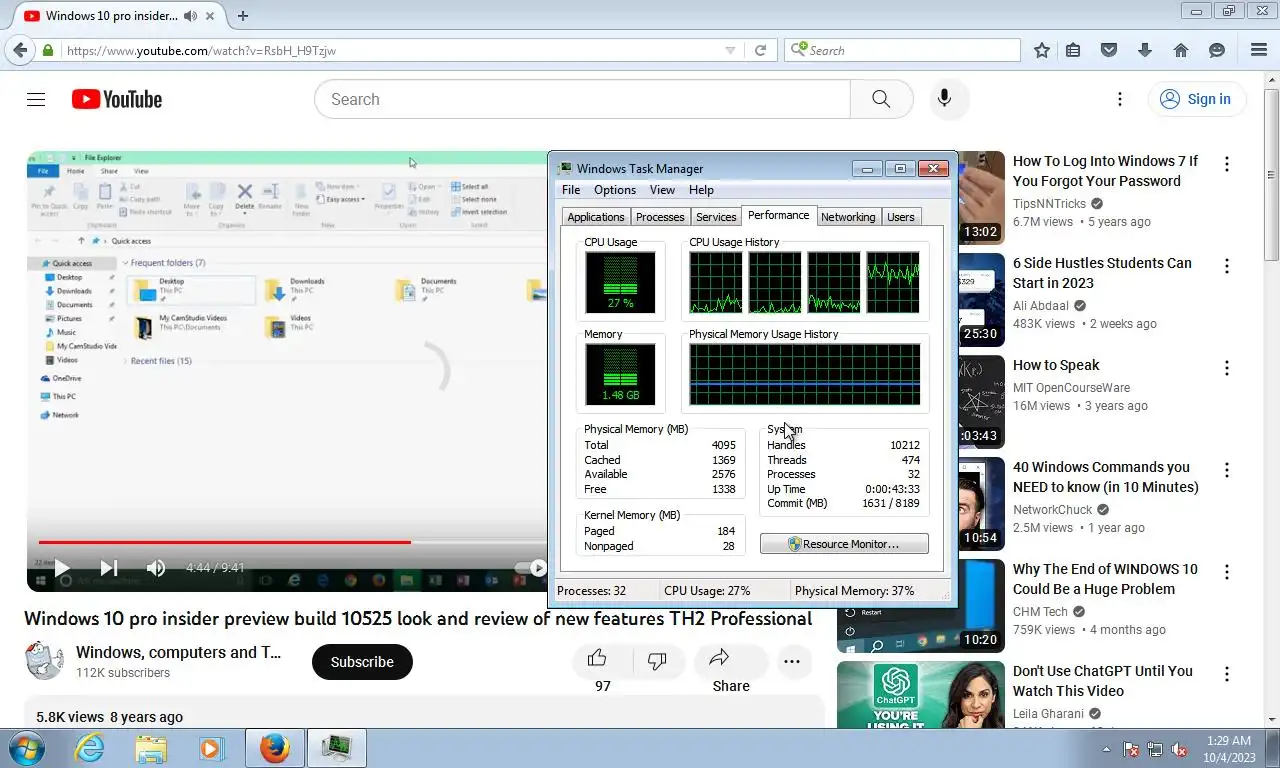Switch to the Processes tab
Viewport: 1280px width, 768px height.
pos(660,217)
